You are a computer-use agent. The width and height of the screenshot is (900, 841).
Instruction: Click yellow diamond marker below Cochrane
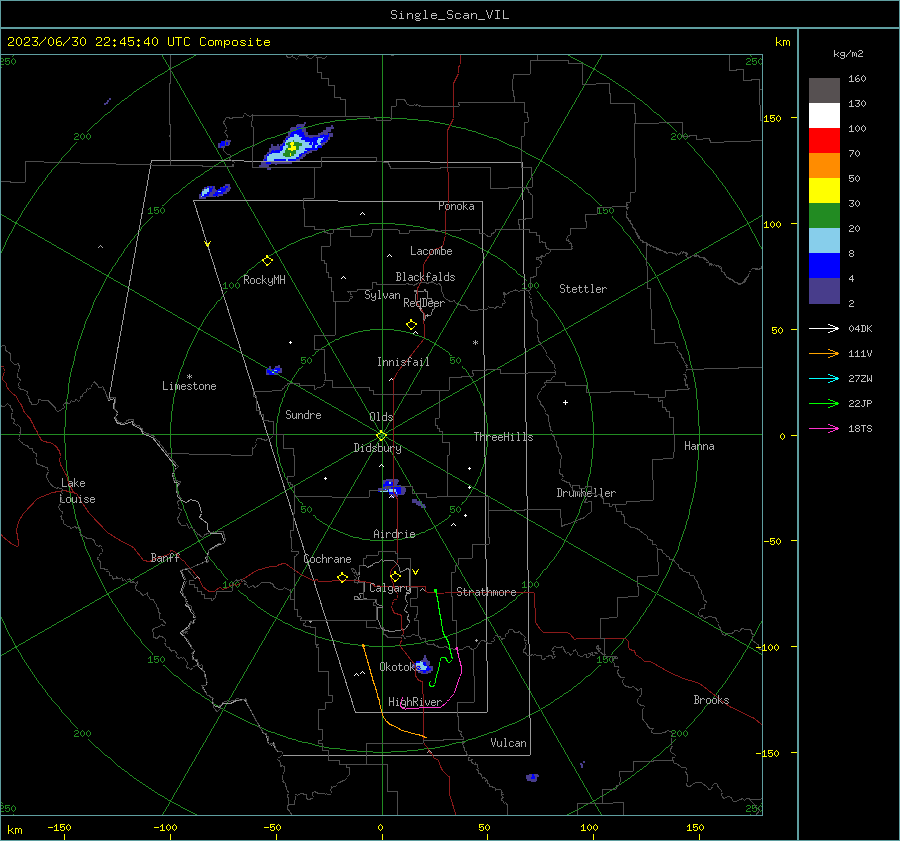point(343,577)
